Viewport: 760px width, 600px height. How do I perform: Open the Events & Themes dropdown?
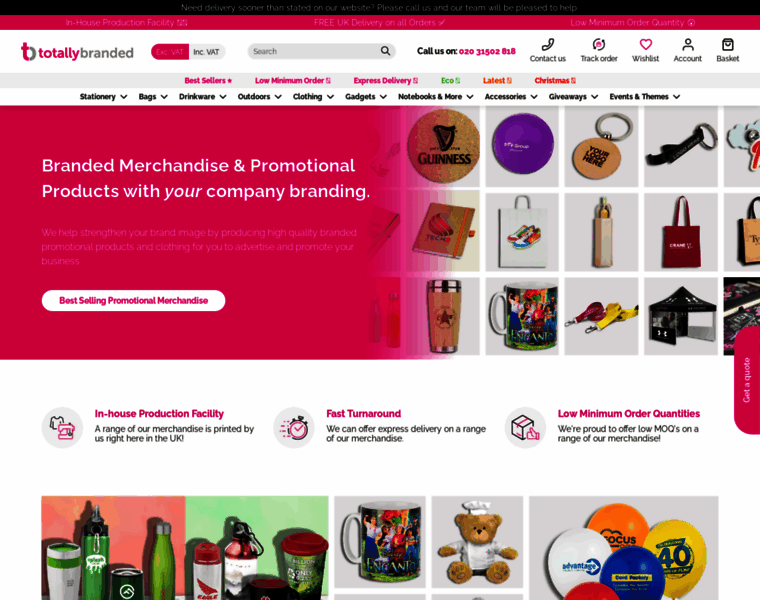(x=645, y=96)
